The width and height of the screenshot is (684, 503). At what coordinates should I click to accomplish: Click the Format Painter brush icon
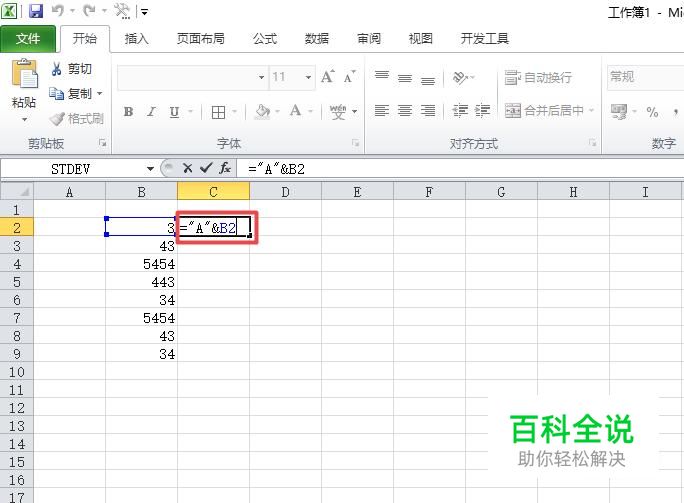(x=57, y=118)
